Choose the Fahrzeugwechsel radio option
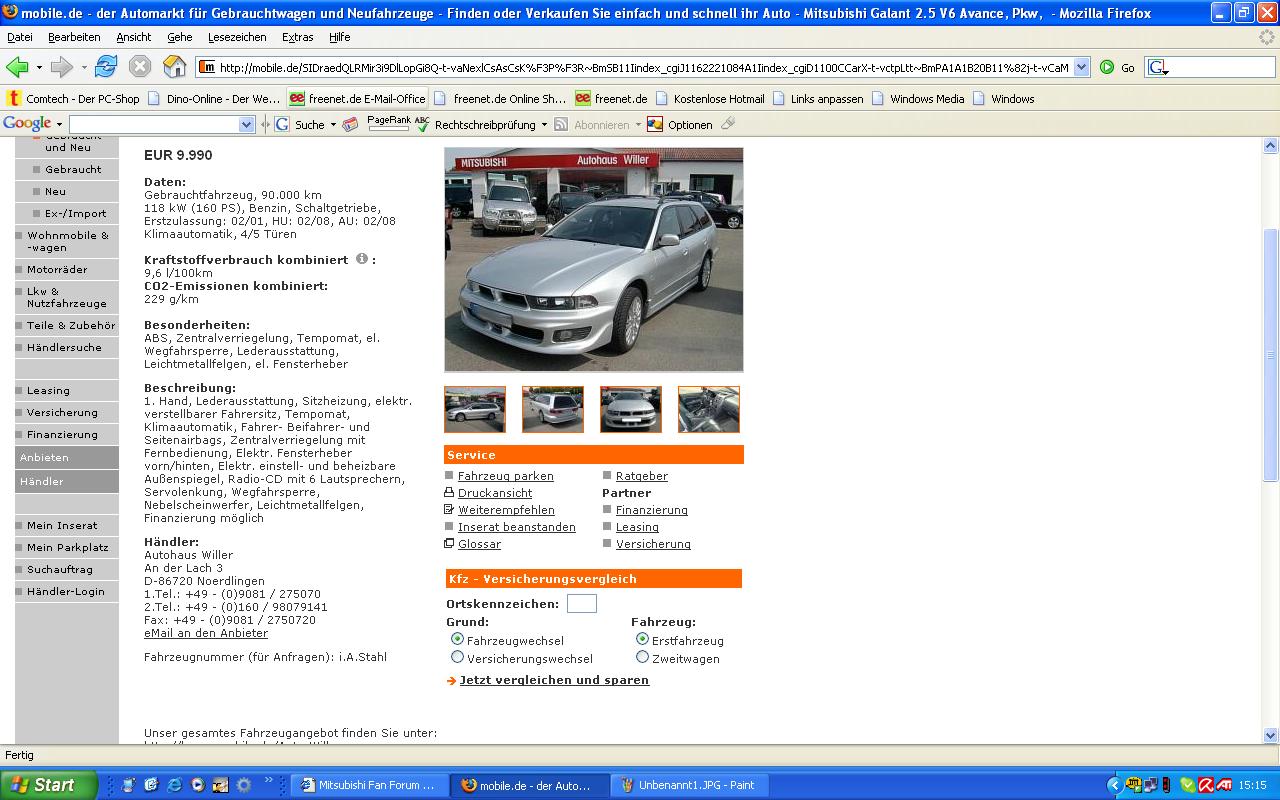 pyautogui.click(x=457, y=639)
